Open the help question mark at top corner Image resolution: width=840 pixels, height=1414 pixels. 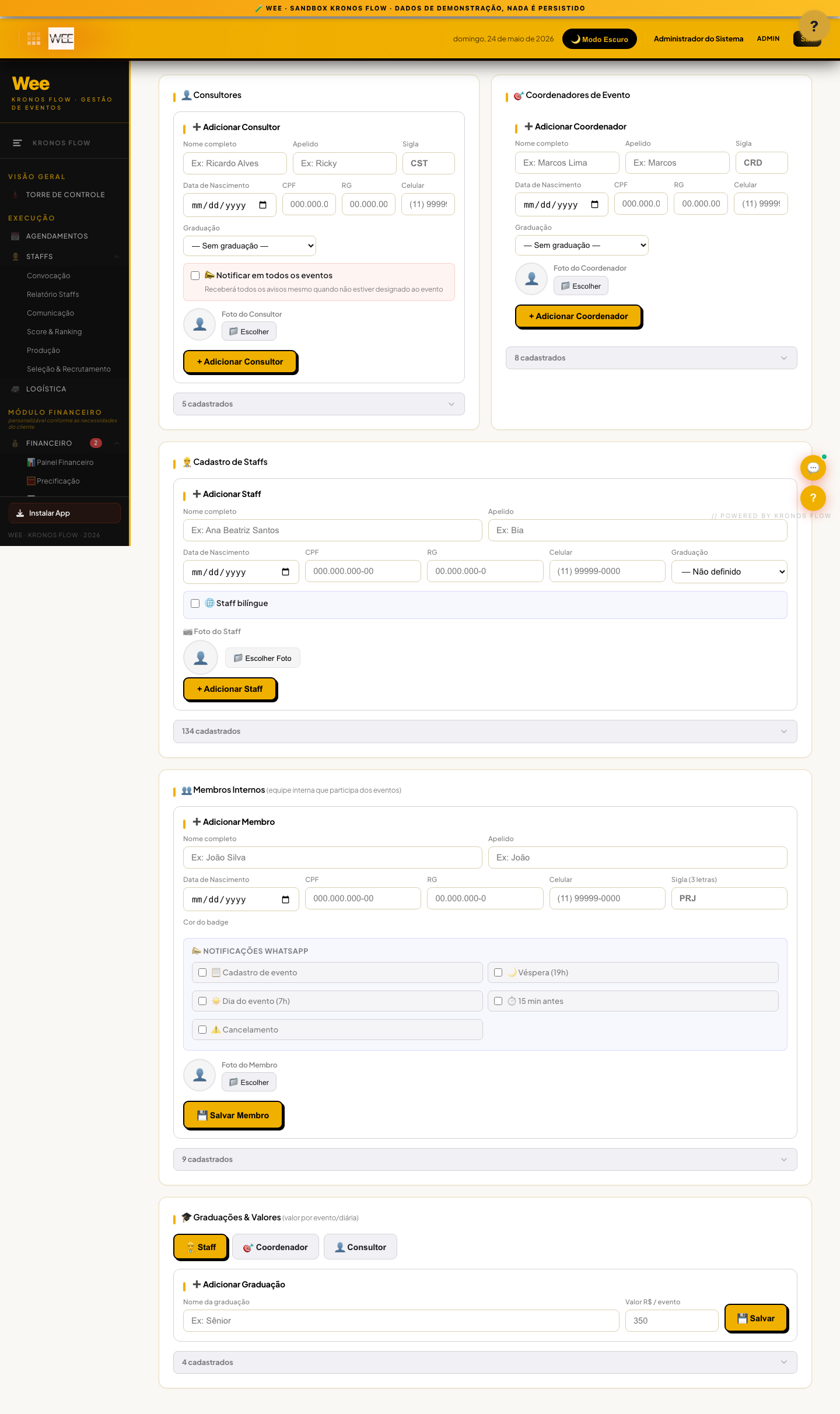[x=814, y=26]
